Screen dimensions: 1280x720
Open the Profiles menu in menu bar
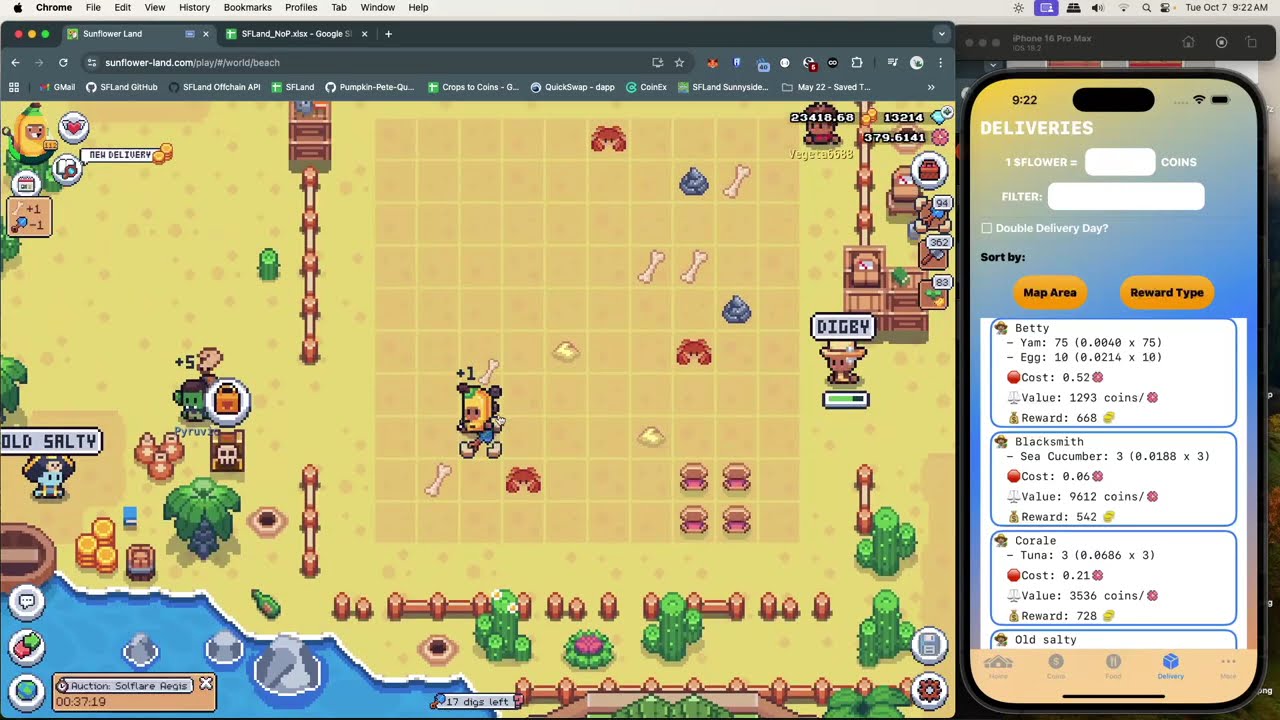click(301, 7)
